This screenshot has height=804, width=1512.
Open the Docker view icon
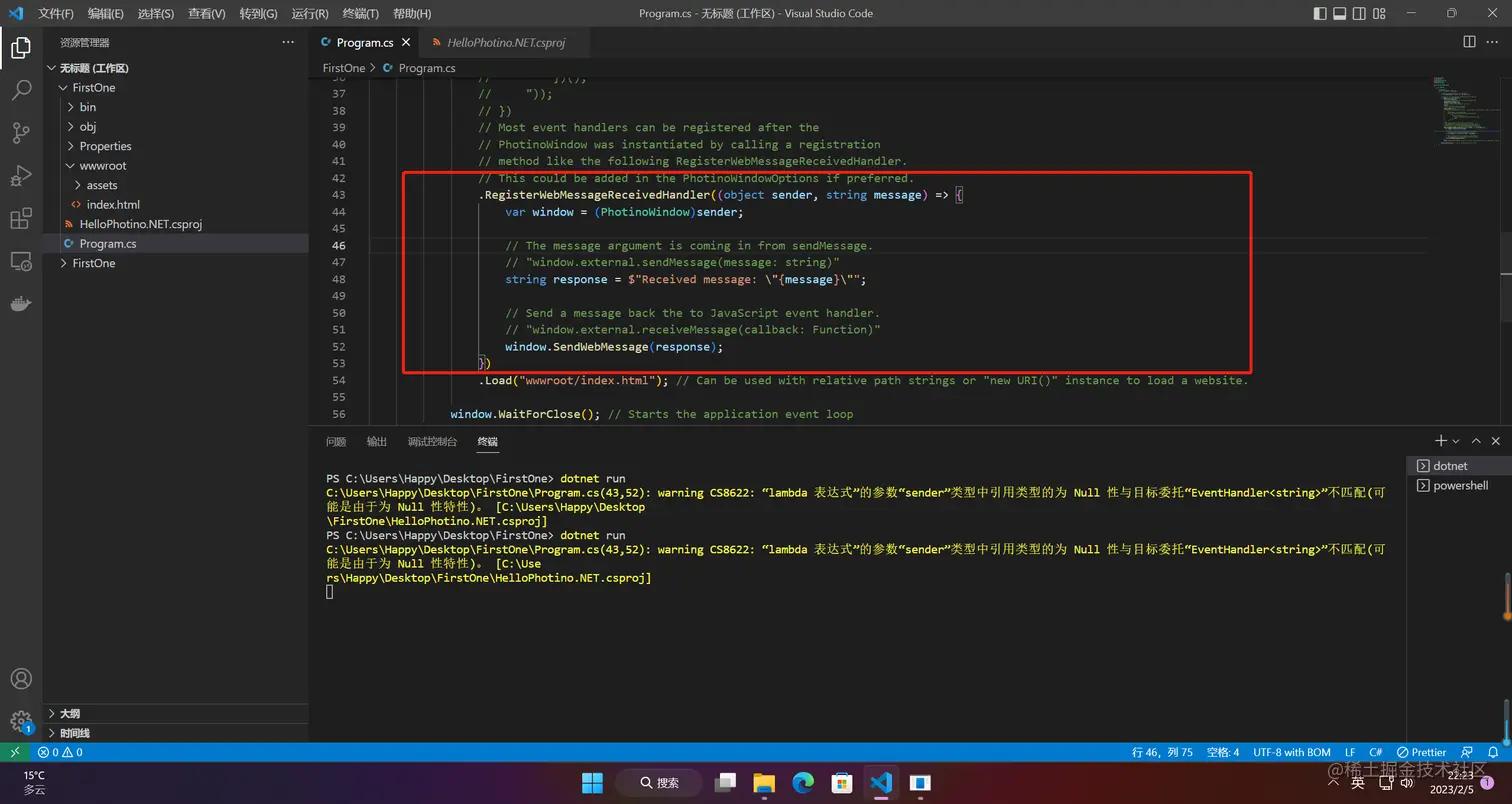[21, 304]
